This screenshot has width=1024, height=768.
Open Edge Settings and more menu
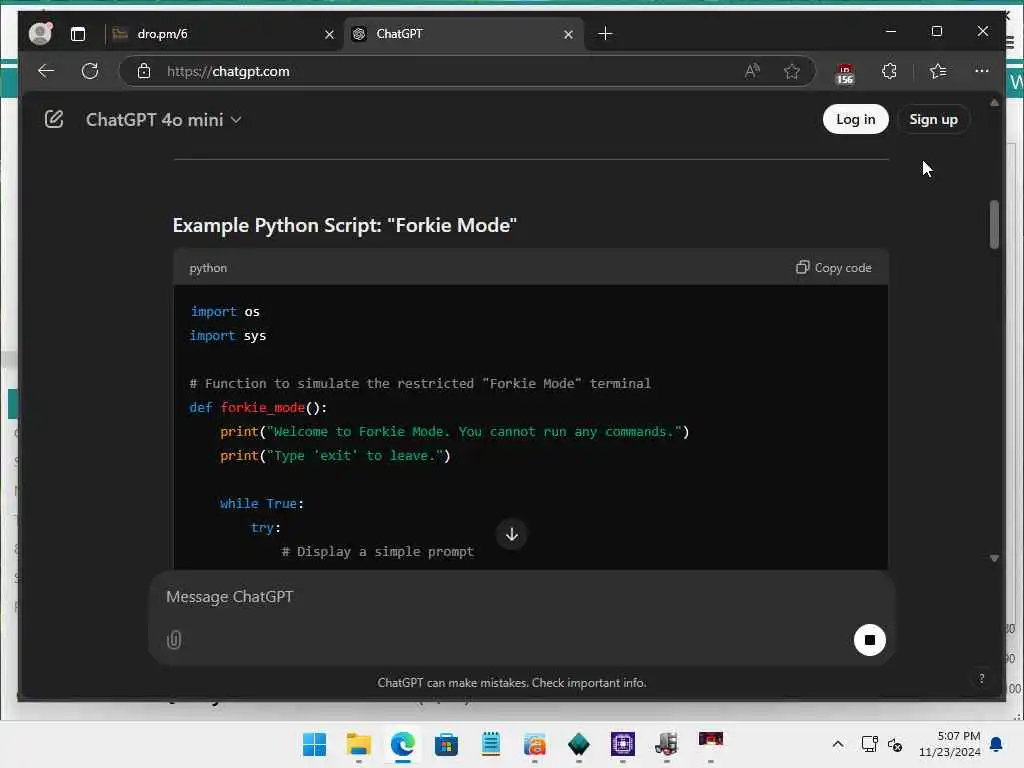pyautogui.click(x=982, y=71)
